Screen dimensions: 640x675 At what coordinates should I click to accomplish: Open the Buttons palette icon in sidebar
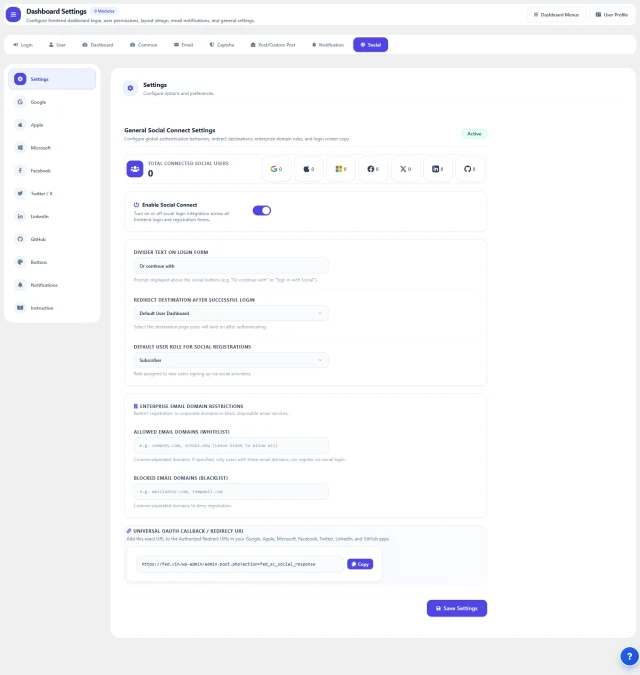[x=20, y=262]
